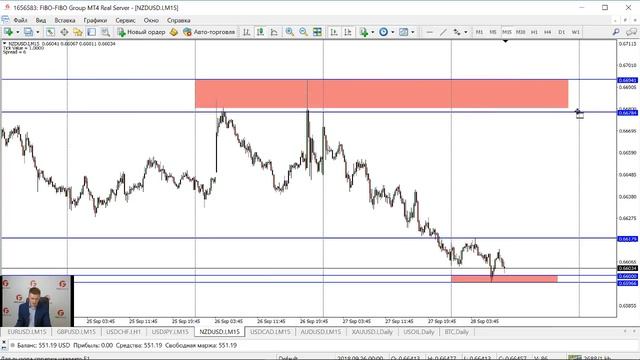Toggle the Chart Shift icon

coord(348,32)
